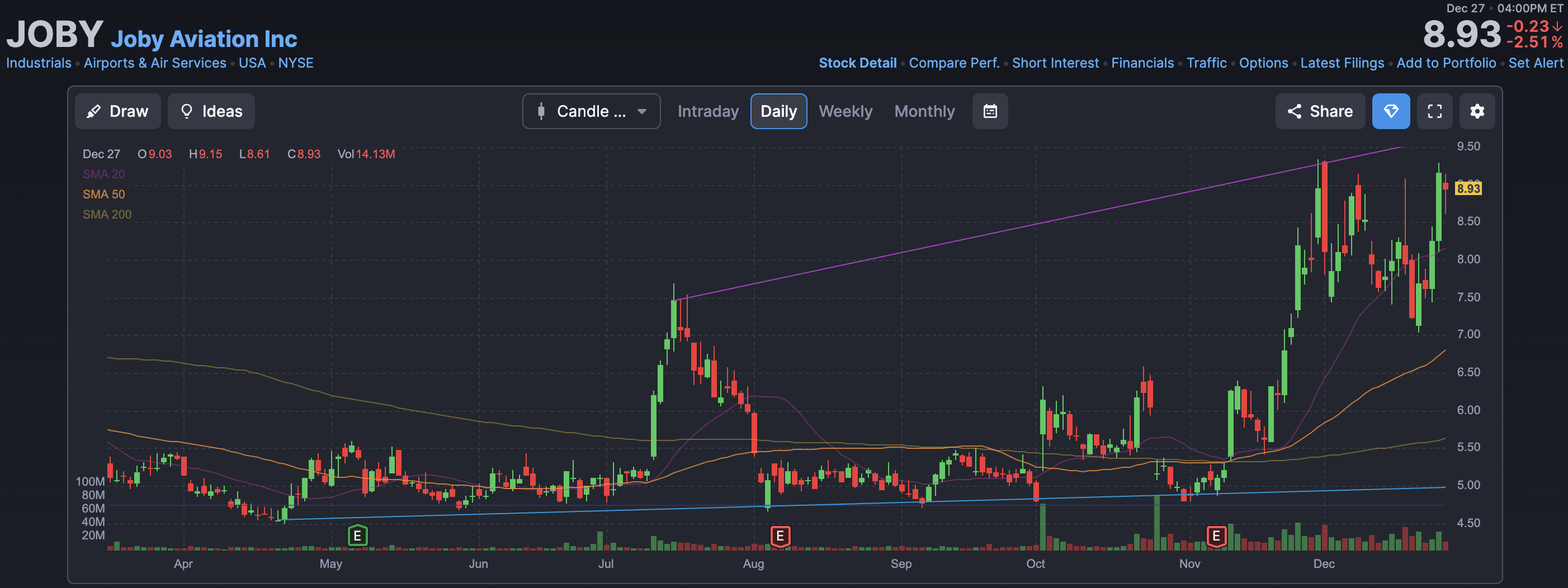The image size is (1568, 588).
Task: Select the Daily timeframe
Action: click(778, 111)
